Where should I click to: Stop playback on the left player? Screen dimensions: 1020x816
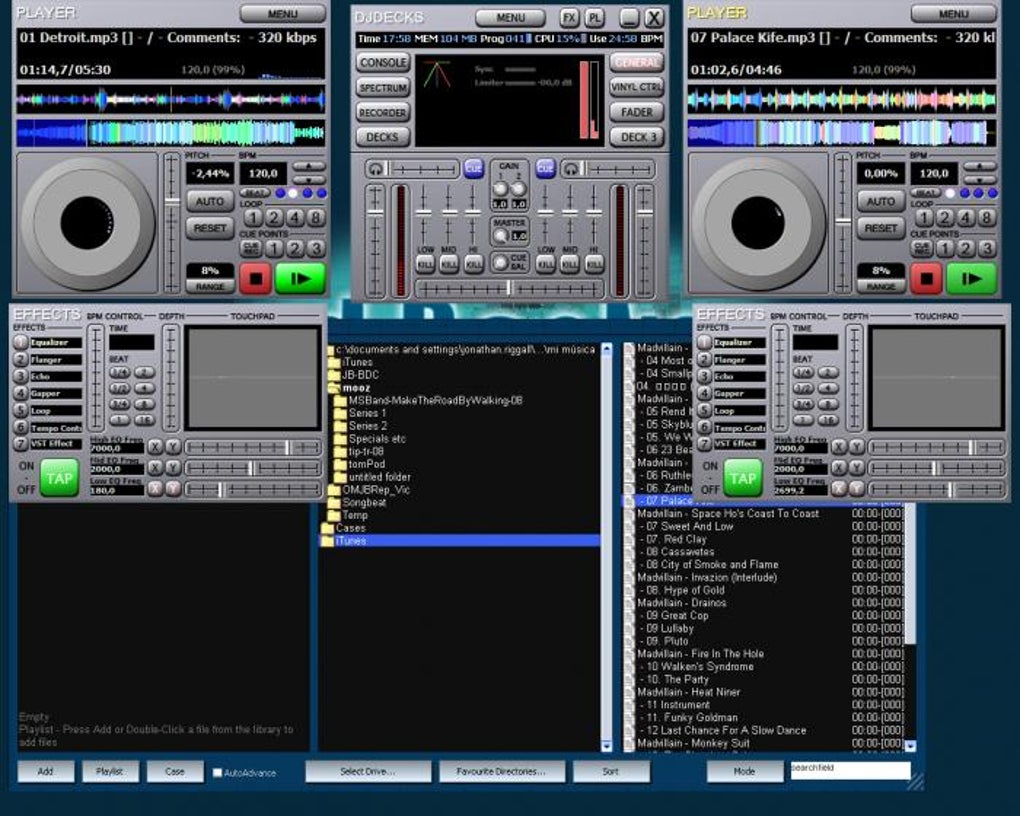coord(256,279)
